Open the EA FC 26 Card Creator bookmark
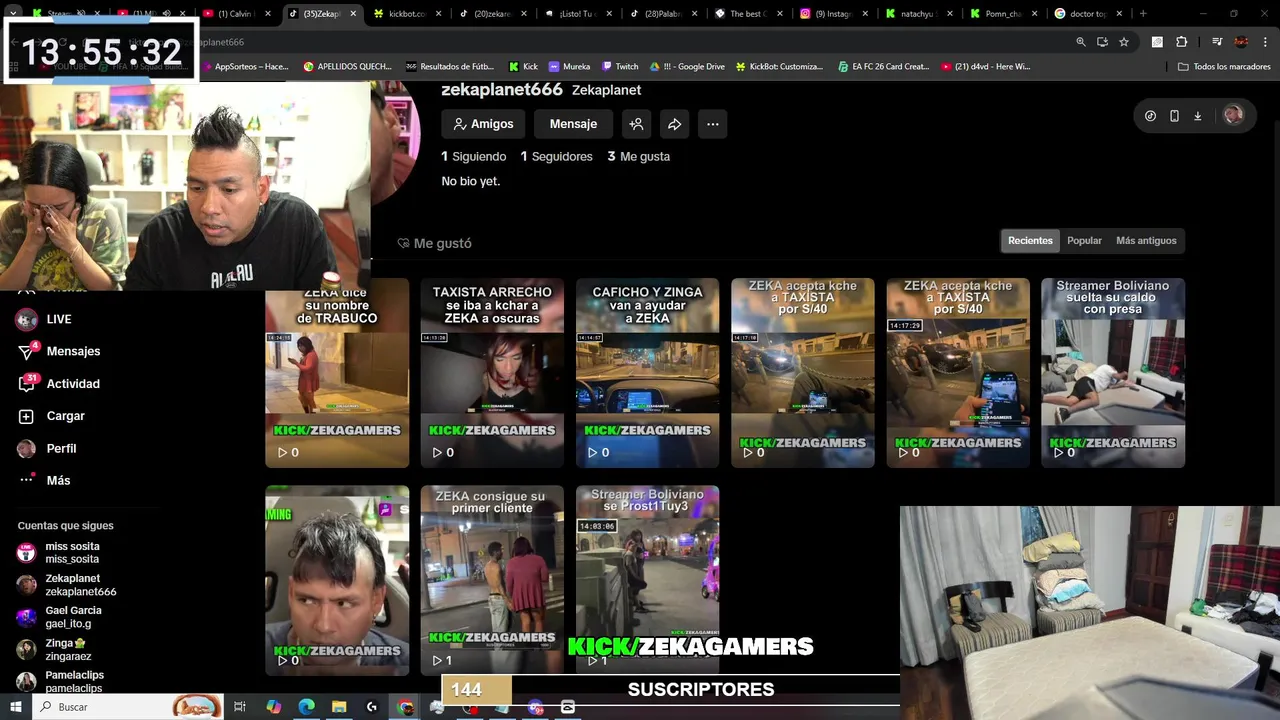 [883, 66]
